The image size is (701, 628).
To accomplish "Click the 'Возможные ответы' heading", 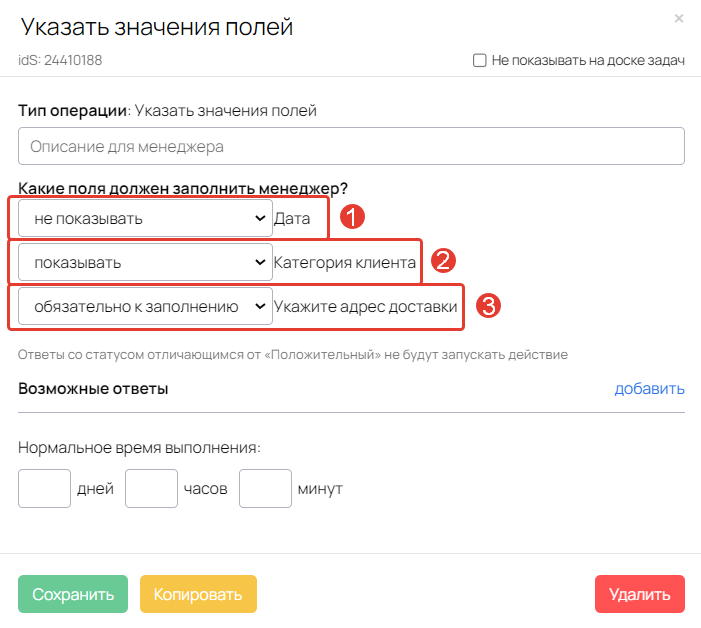I will point(93,388).
